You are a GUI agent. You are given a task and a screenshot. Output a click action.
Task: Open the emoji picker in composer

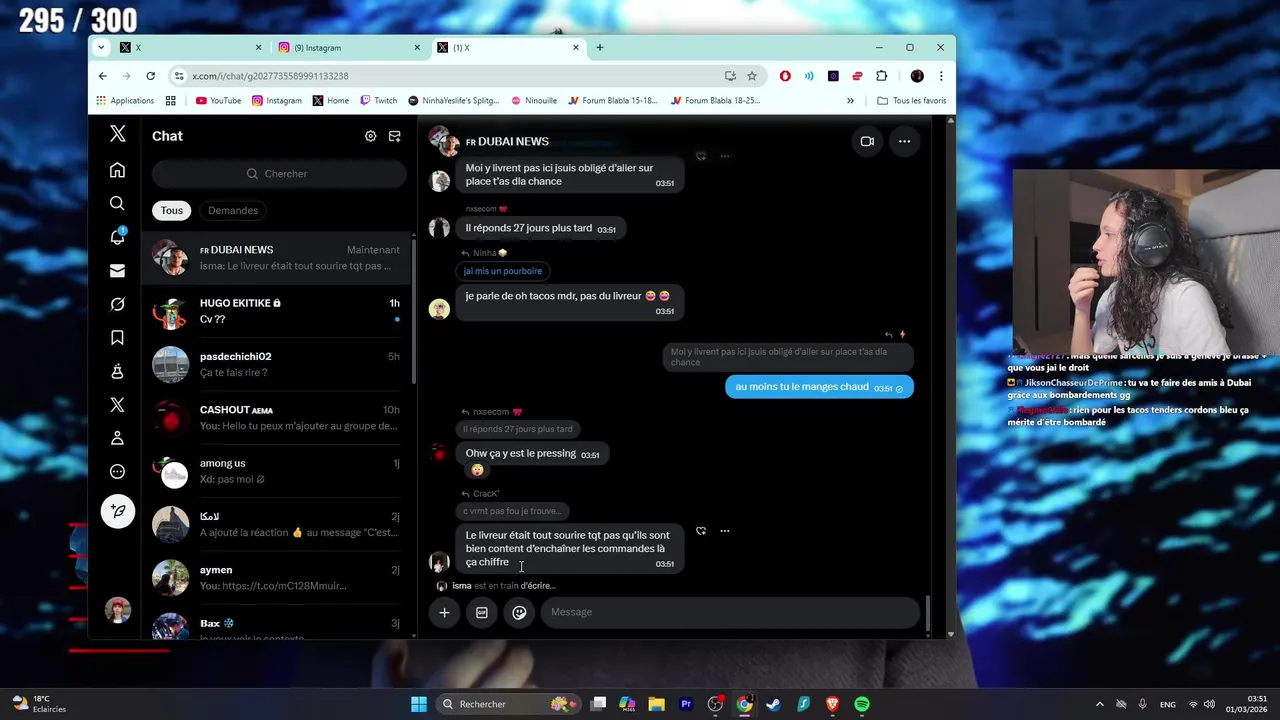tap(519, 612)
